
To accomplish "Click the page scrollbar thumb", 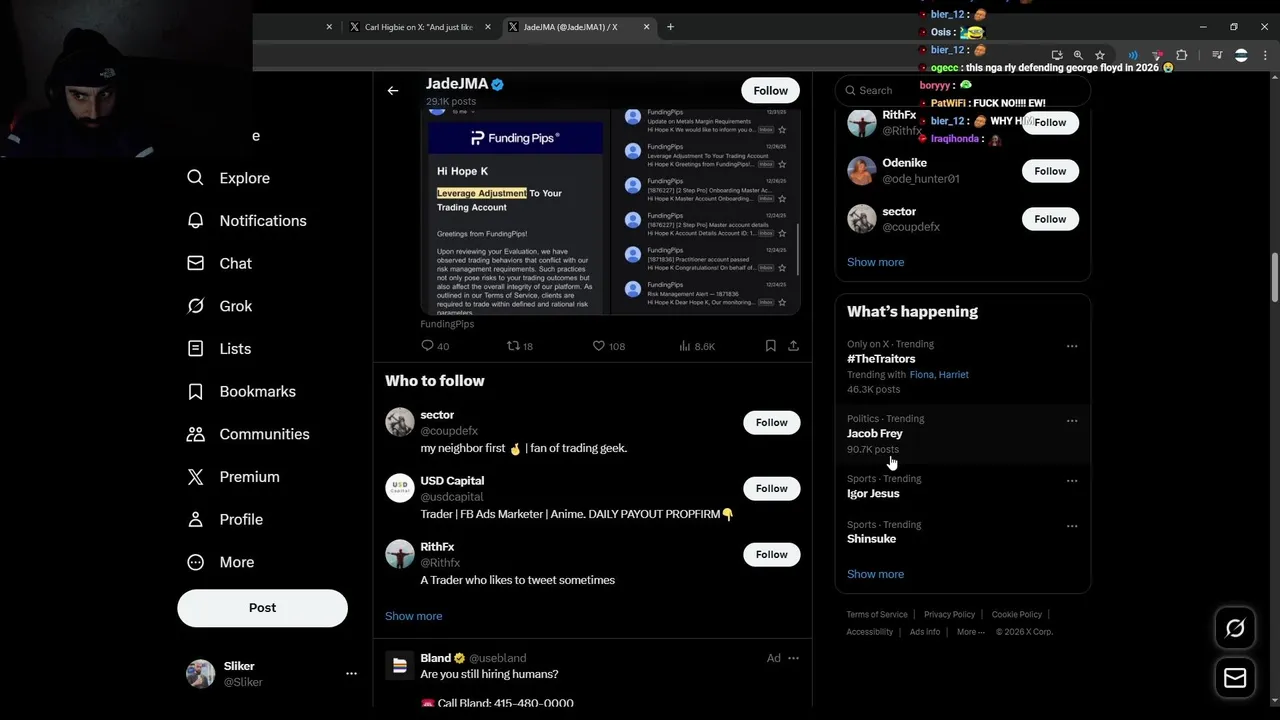I will coord(1275,278).
